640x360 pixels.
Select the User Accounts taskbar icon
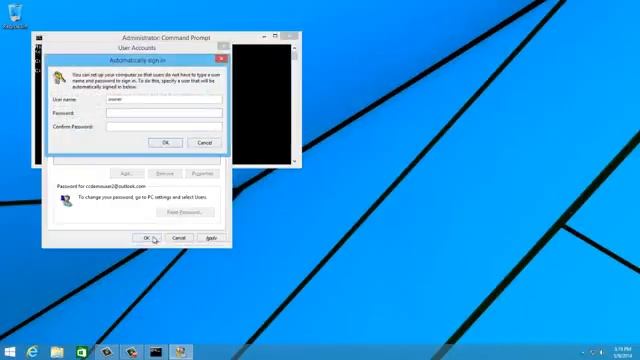click(x=180, y=352)
